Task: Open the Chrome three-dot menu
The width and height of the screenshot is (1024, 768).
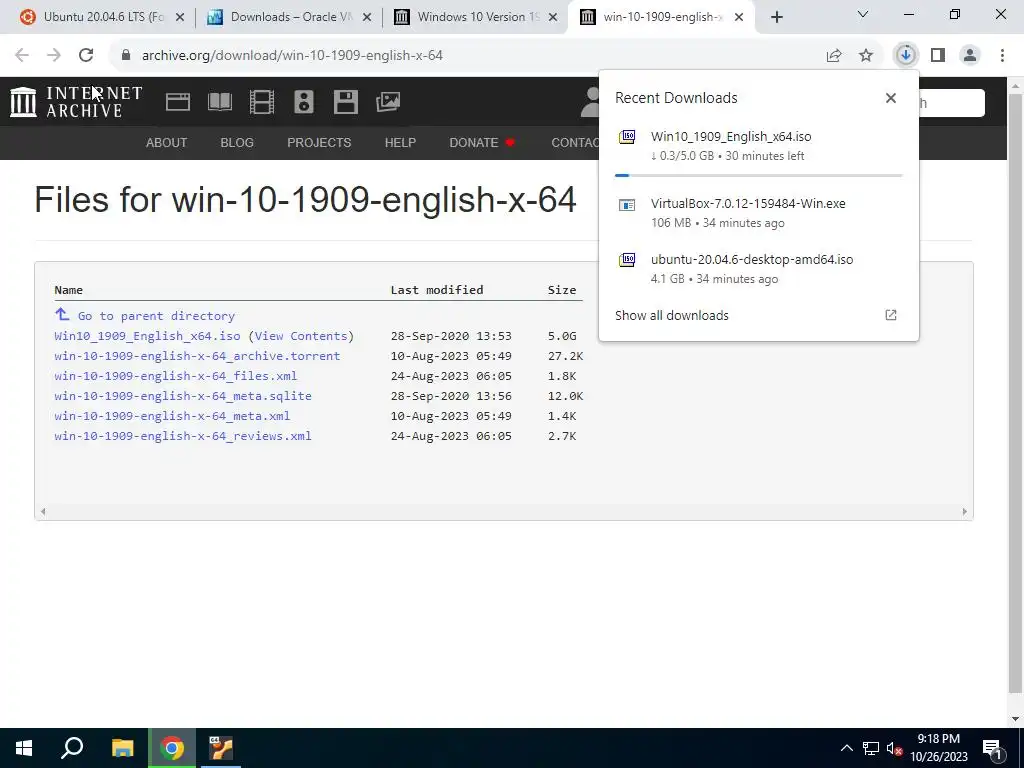Action: 1002,56
